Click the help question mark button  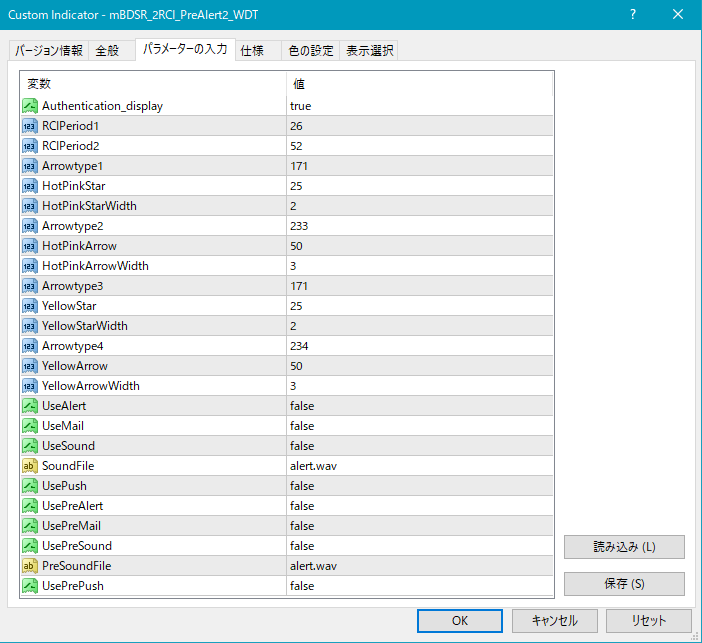633,15
